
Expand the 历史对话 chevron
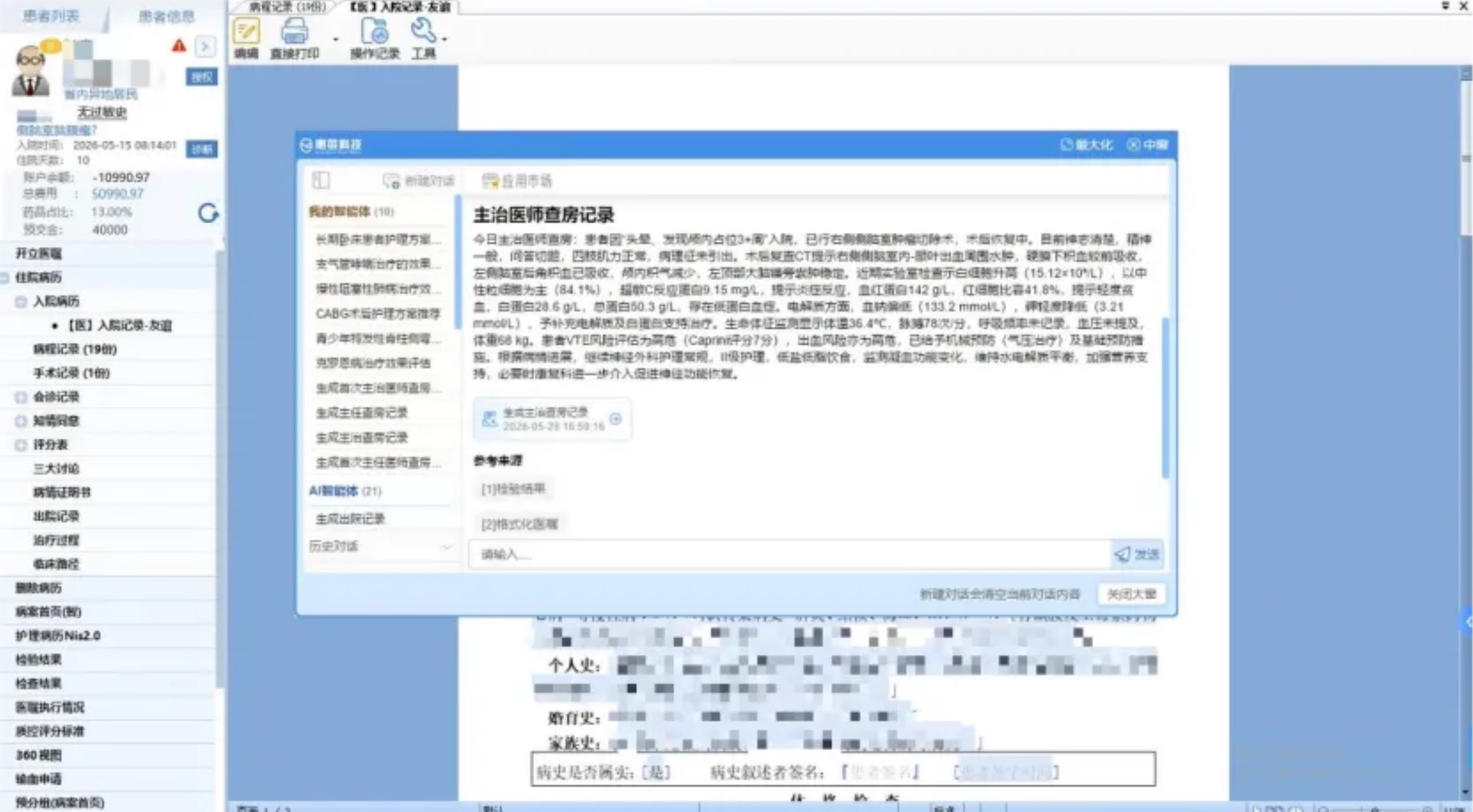point(447,547)
